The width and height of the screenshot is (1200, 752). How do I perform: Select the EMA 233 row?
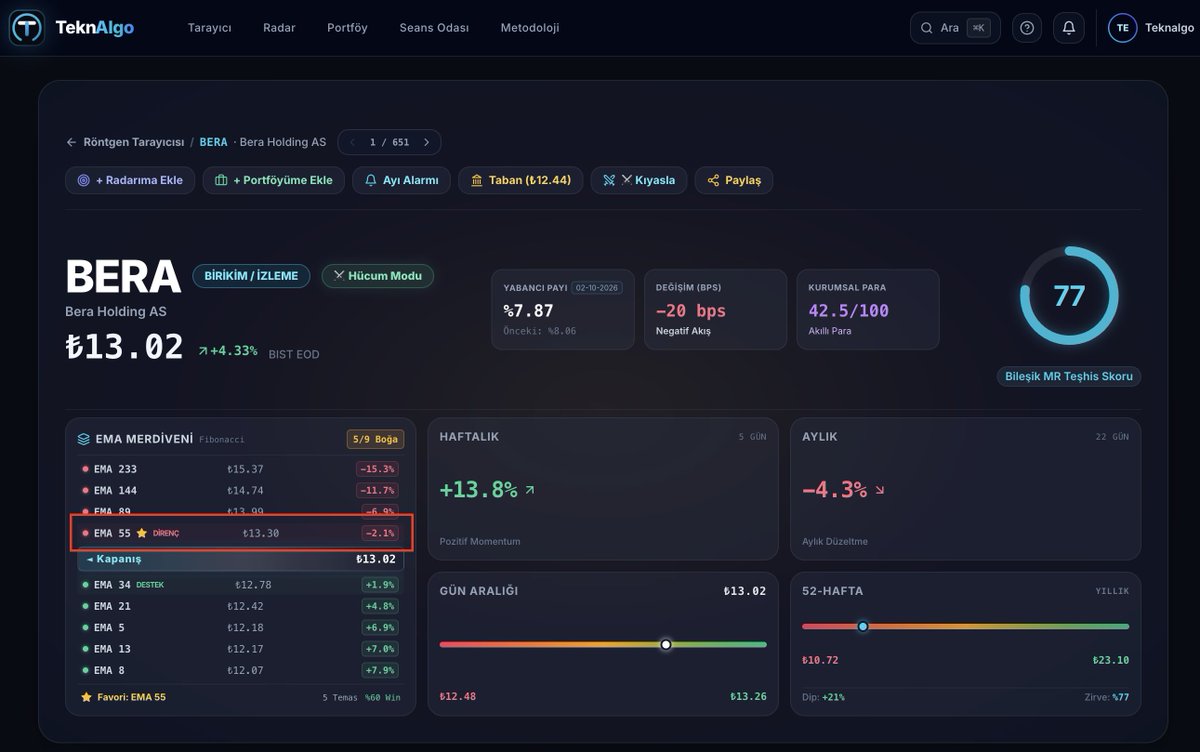(x=240, y=469)
